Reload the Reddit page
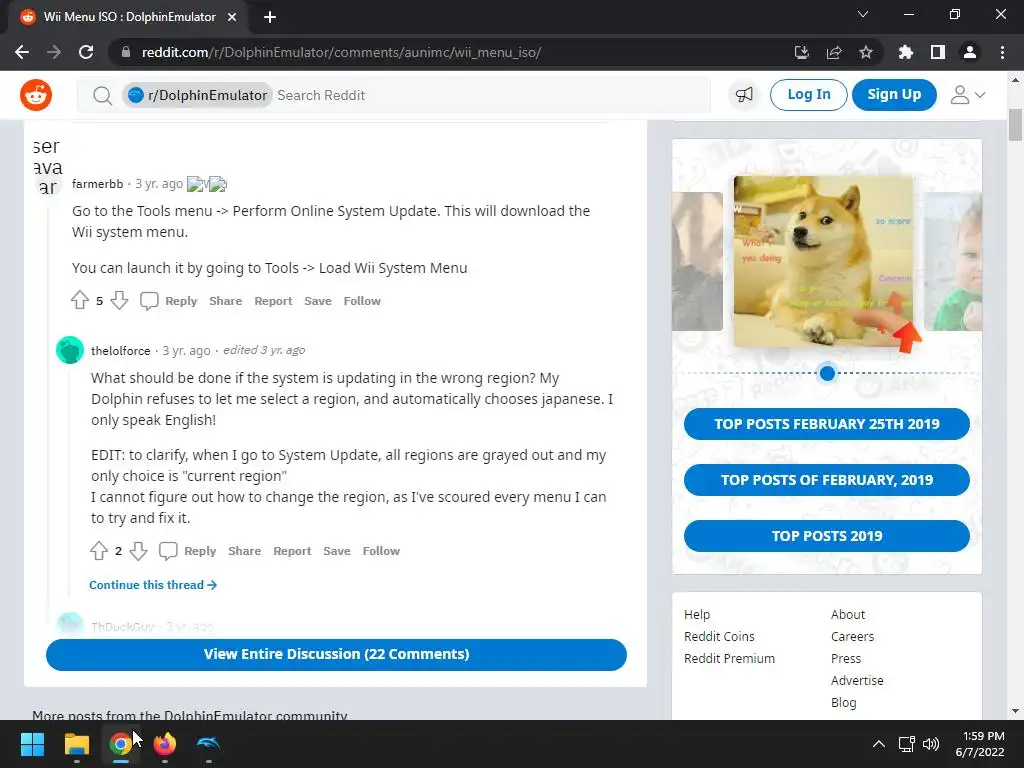This screenshot has height=768, width=1024. pyautogui.click(x=86, y=52)
